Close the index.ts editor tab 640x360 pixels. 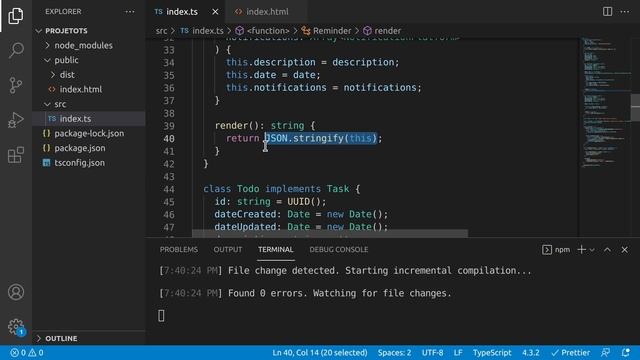point(215,12)
